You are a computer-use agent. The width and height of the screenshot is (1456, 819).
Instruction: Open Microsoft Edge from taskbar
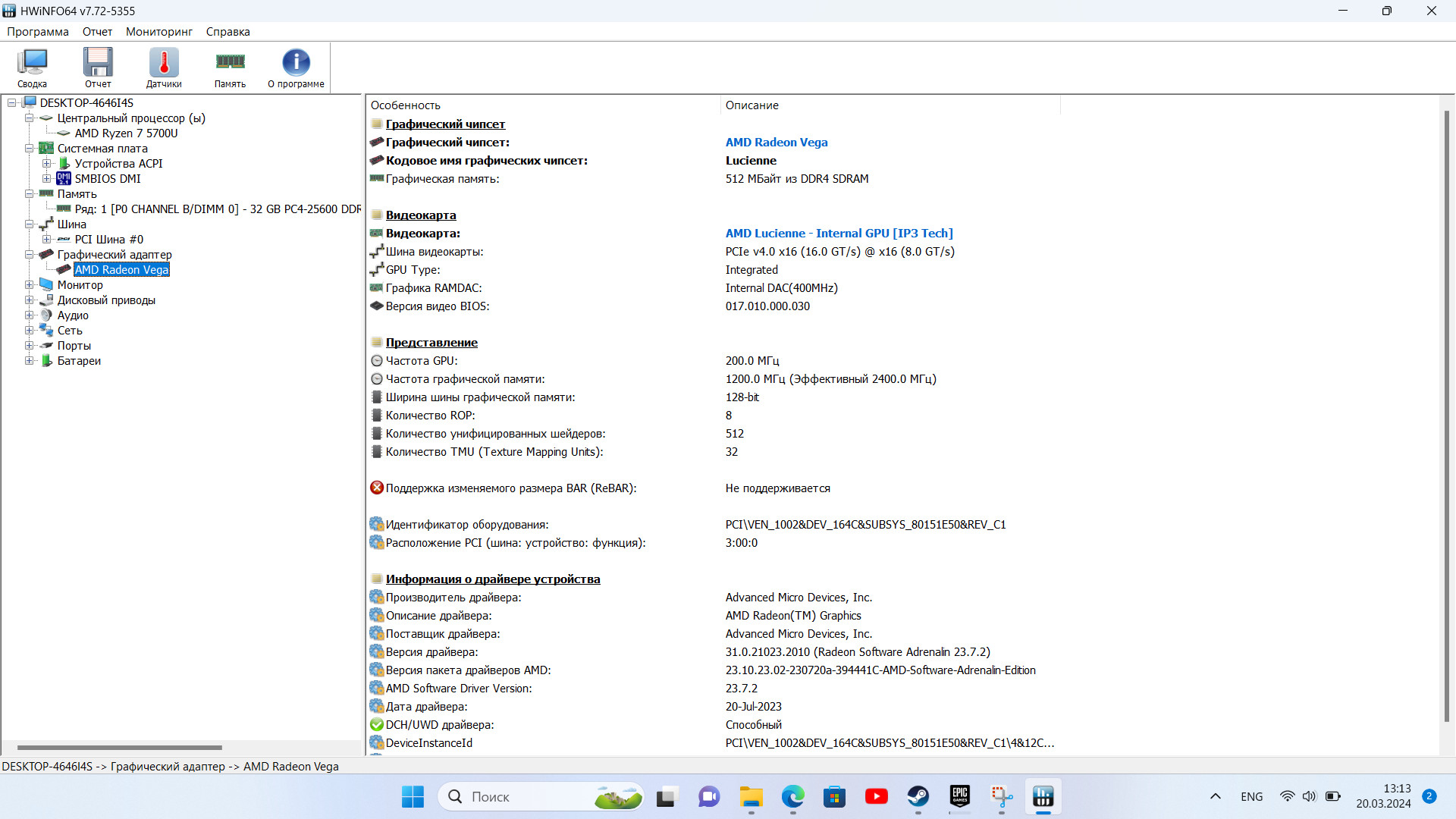point(792,797)
